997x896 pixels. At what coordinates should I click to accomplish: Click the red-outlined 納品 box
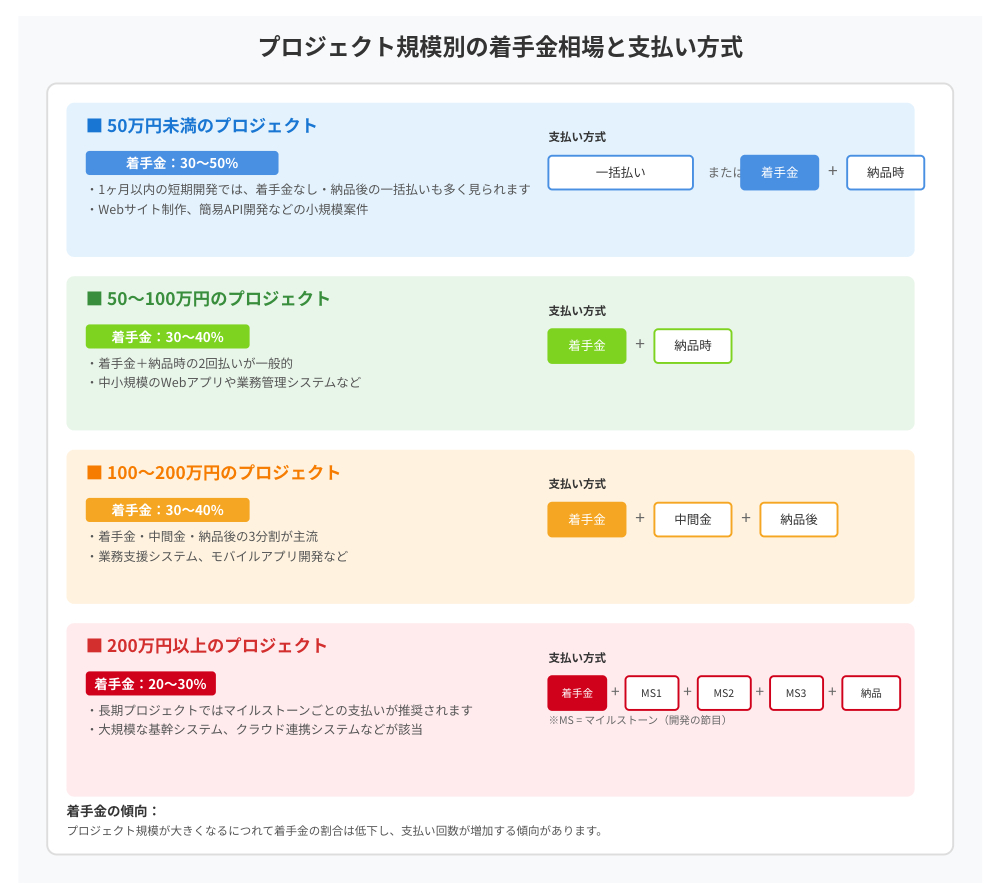click(871, 693)
